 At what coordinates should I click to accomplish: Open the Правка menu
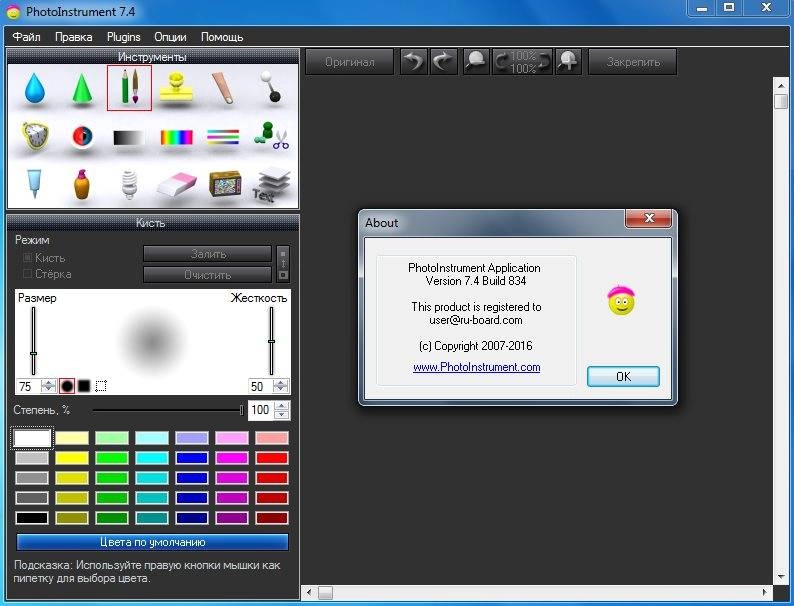[73, 37]
